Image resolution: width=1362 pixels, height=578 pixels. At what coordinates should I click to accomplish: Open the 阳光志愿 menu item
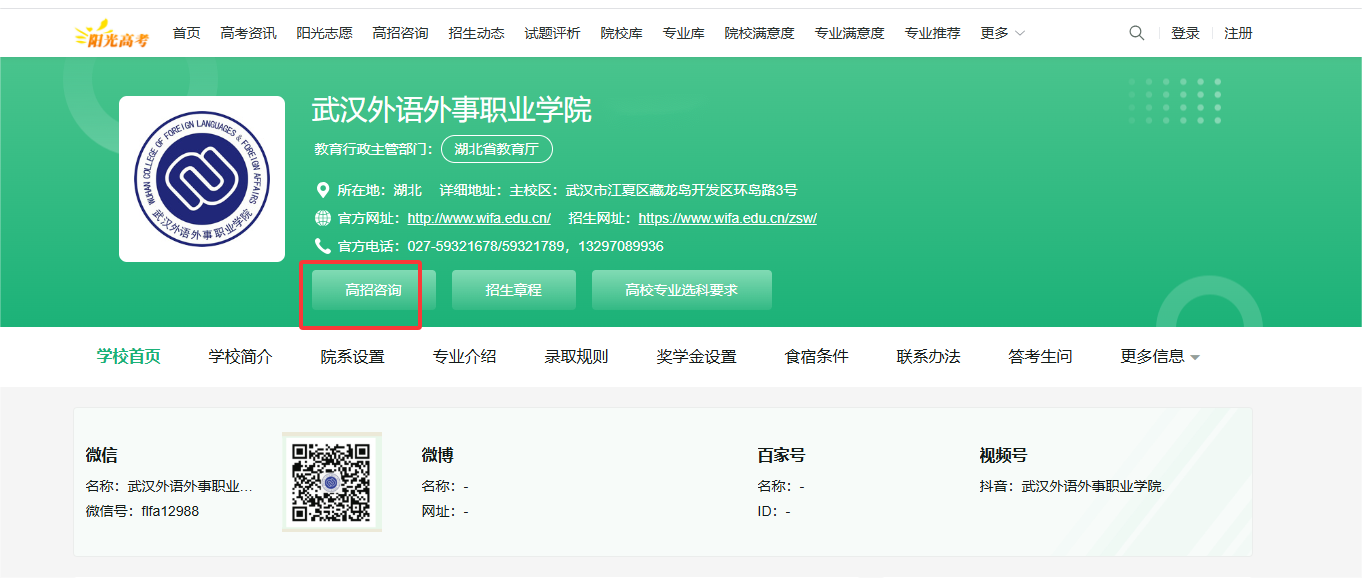point(324,33)
